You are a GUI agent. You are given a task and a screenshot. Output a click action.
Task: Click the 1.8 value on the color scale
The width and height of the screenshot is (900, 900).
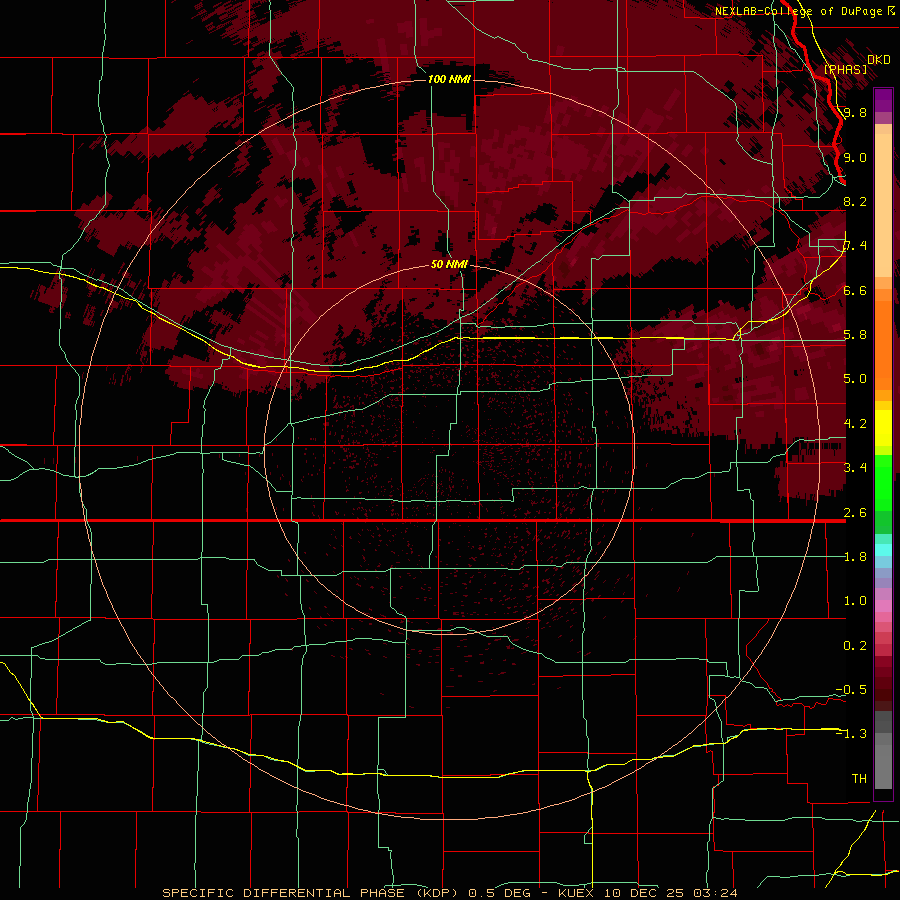tap(855, 556)
